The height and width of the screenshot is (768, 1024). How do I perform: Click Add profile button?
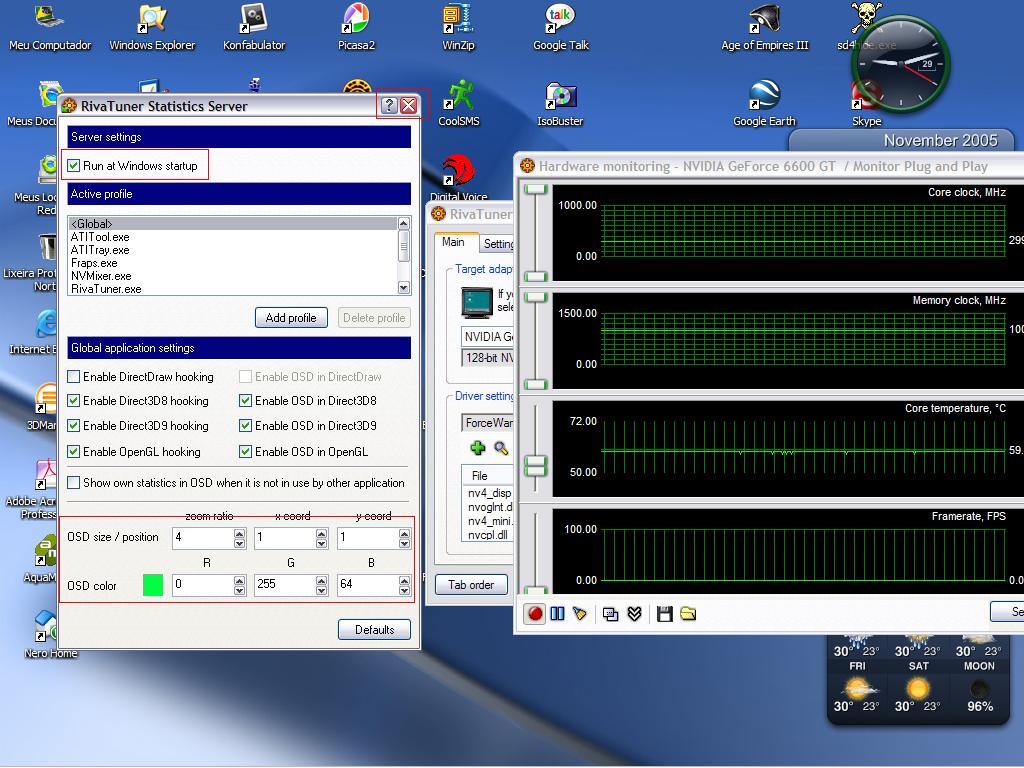pyautogui.click(x=291, y=317)
